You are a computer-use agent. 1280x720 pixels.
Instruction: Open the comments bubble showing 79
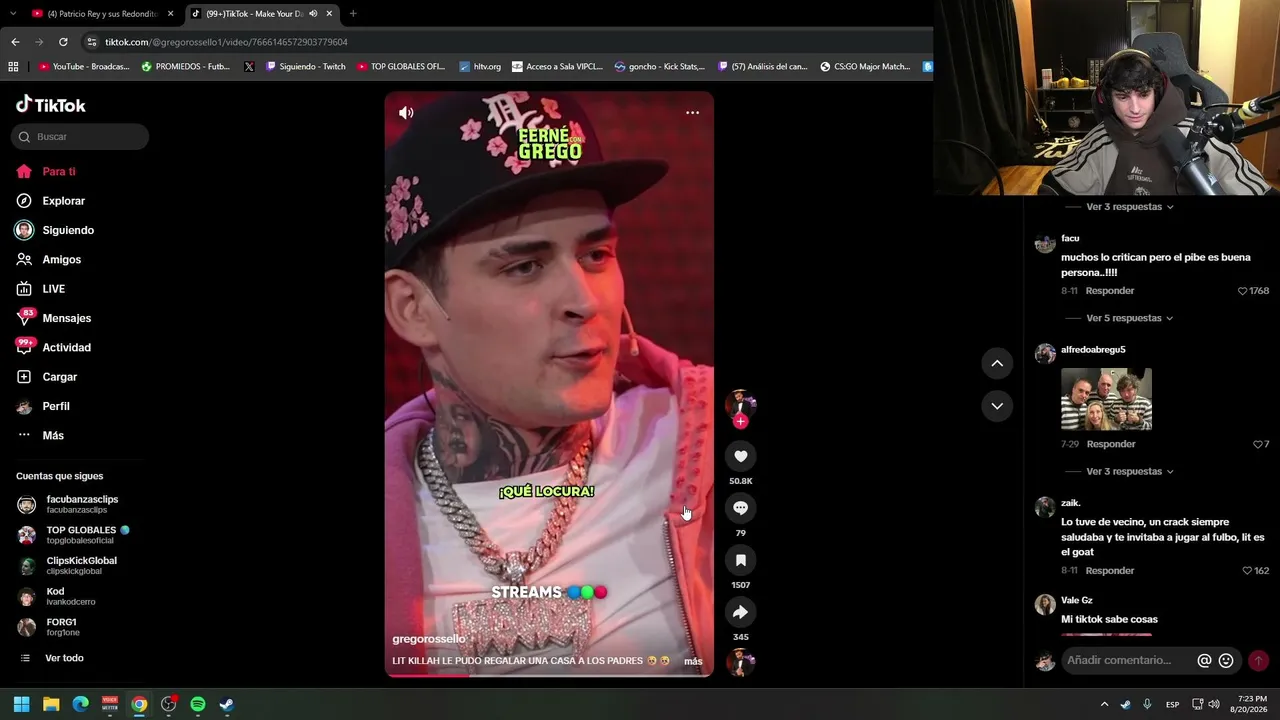(740, 508)
